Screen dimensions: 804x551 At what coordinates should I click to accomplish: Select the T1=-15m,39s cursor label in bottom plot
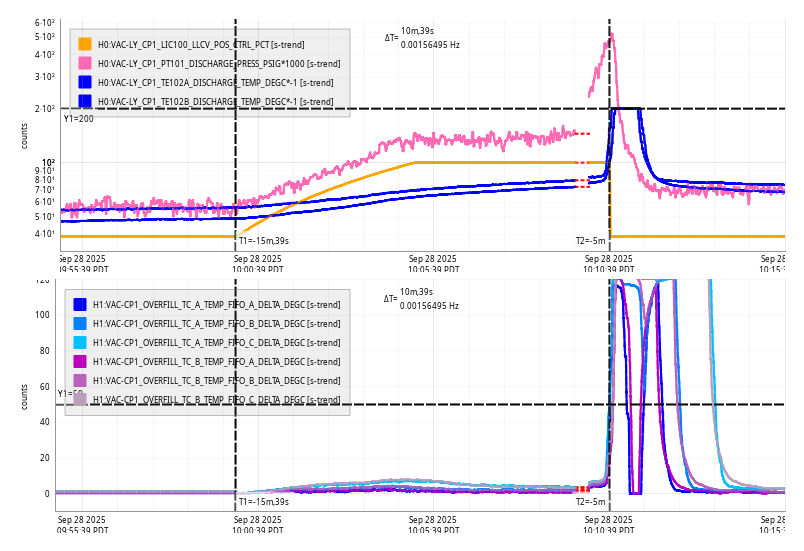coord(264,501)
